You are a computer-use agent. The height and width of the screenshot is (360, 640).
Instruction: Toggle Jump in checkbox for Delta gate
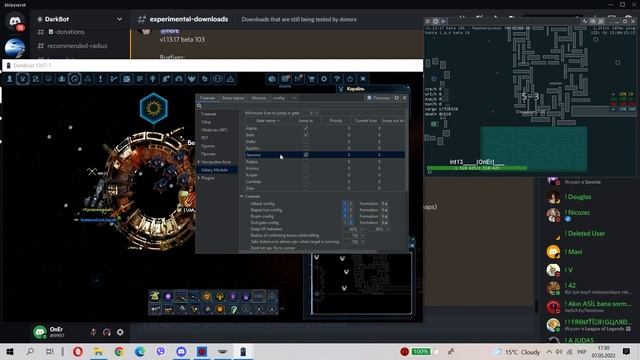[306, 142]
